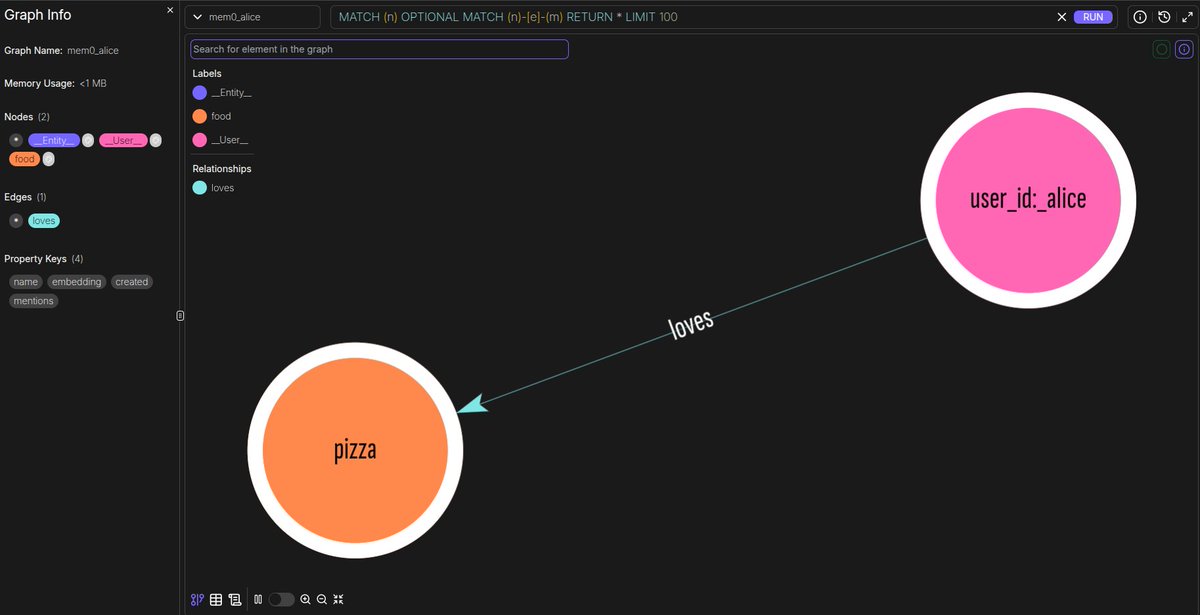Switch to the table view tab icon
The width and height of the screenshot is (1200, 615).
pyautogui.click(x=216, y=599)
